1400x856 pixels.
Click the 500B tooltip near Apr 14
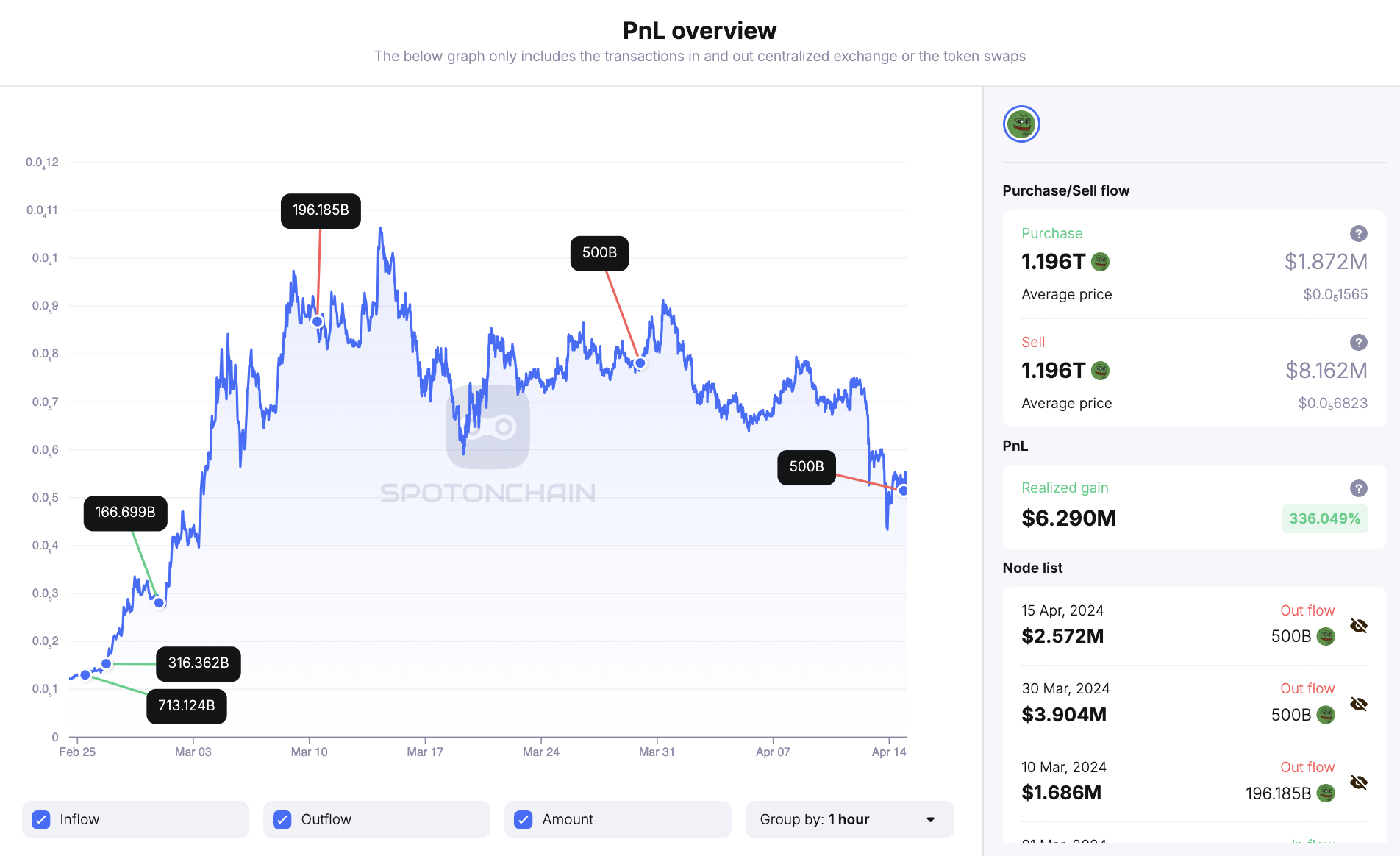point(806,467)
